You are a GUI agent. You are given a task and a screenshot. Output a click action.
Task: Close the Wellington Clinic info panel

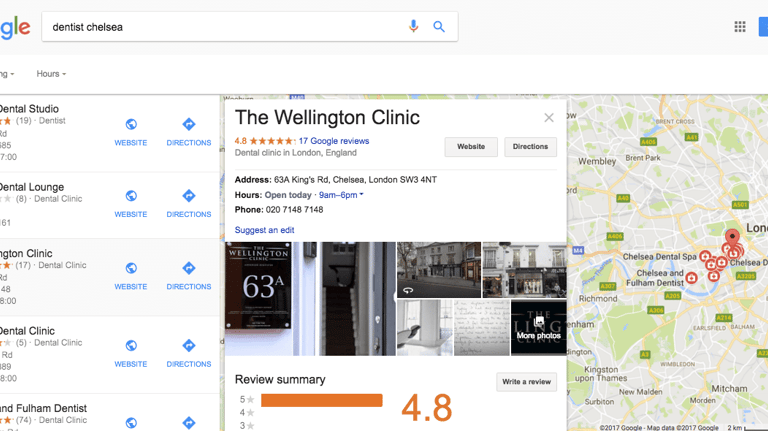coord(549,118)
